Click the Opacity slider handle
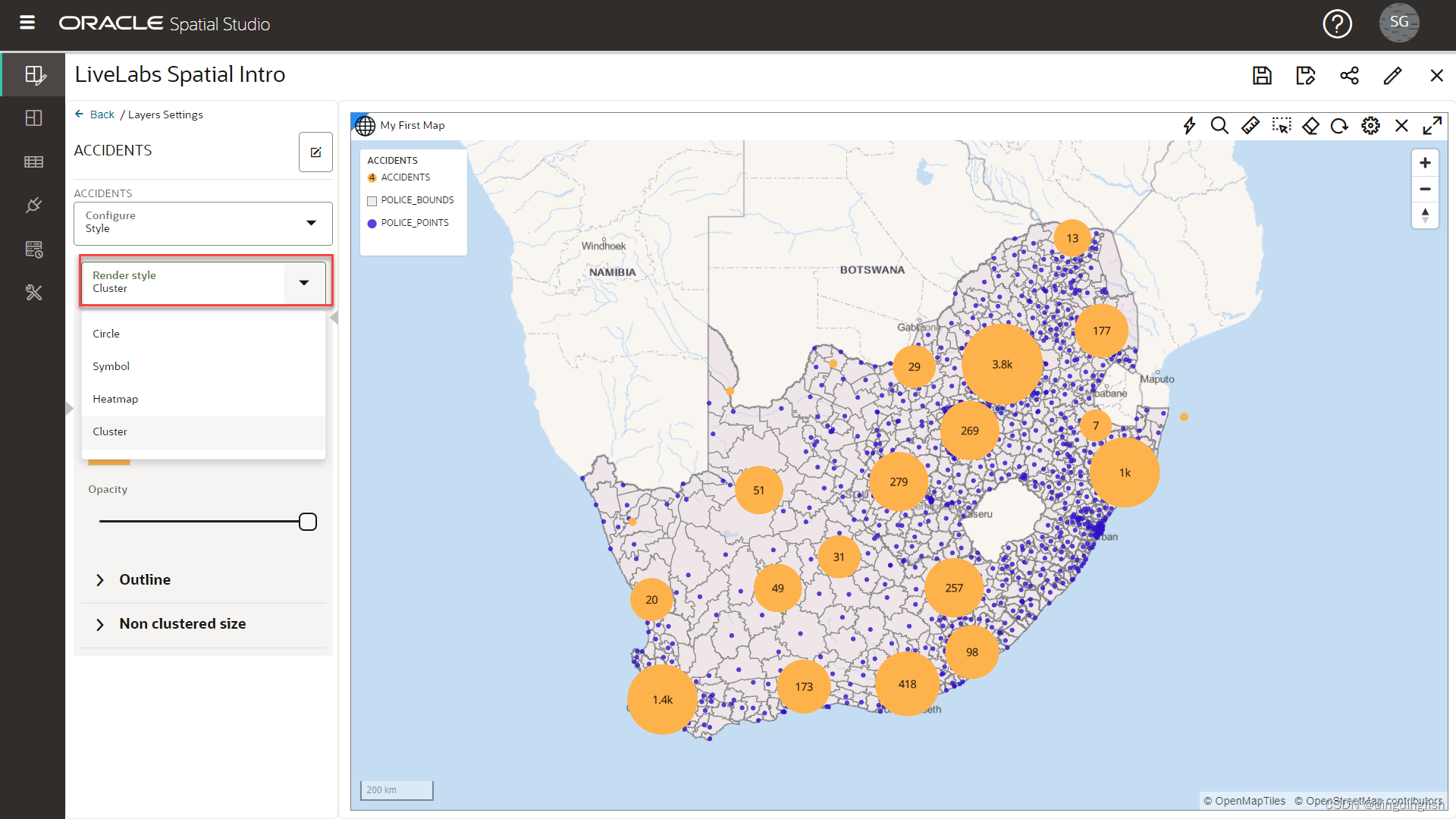Screen dimensions: 1456x819 tap(307, 522)
